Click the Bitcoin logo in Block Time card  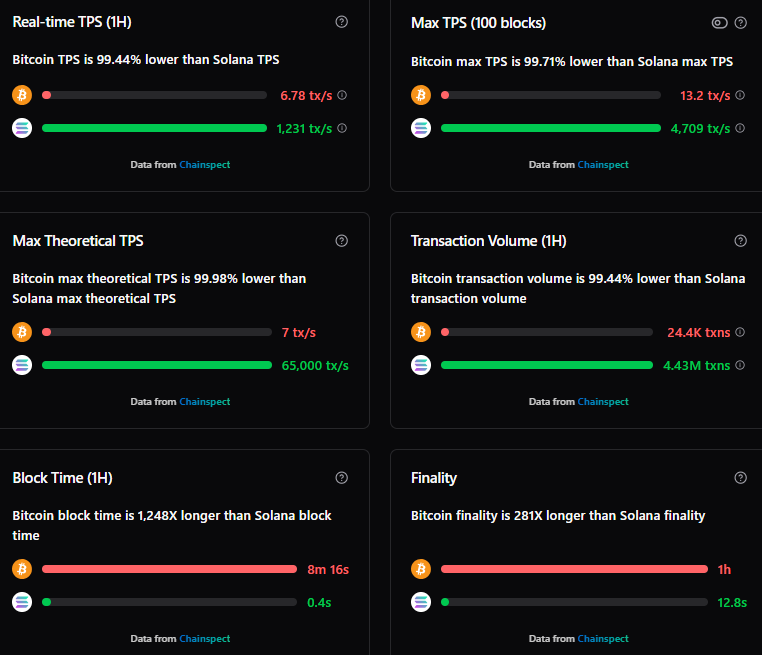click(x=22, y=570)
